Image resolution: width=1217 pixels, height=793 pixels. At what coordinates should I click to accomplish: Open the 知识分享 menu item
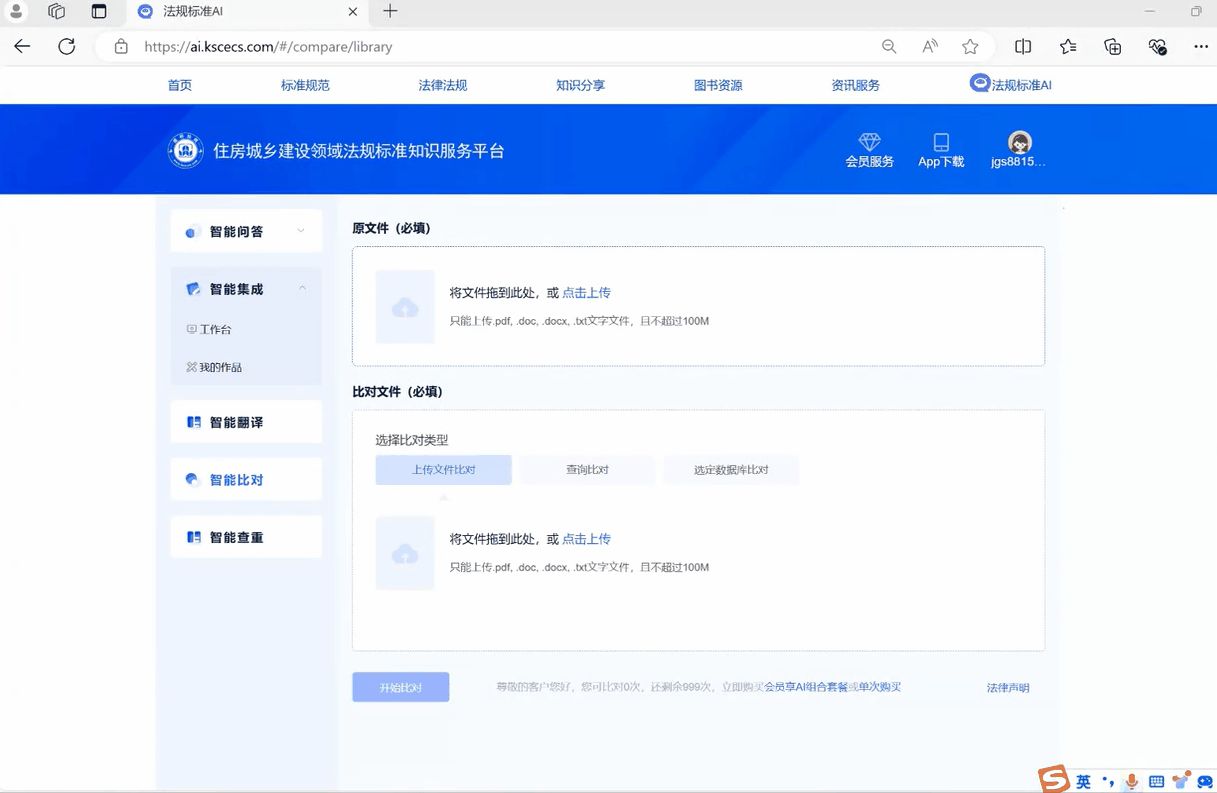click(581, 85)
